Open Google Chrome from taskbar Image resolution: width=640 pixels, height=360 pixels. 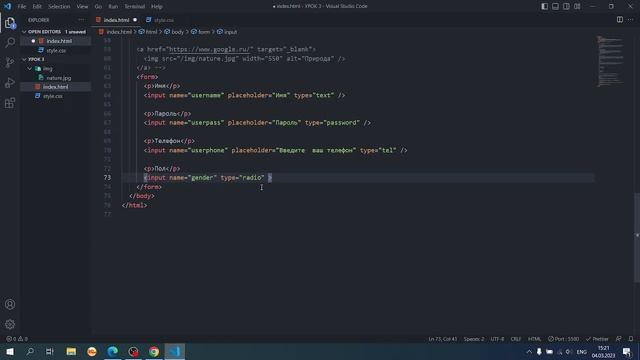pos(154,351)
